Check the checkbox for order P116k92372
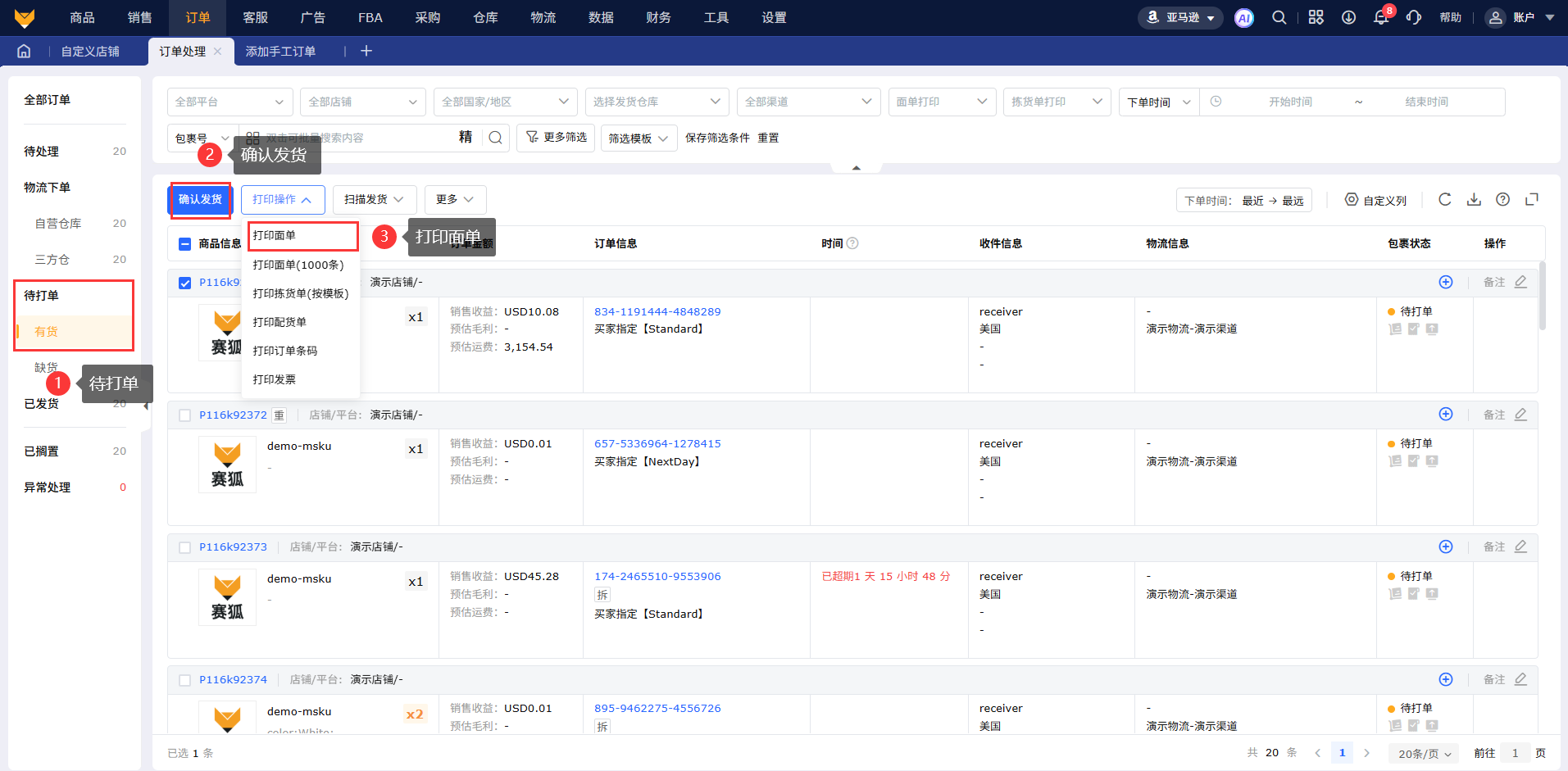The width and height of the screenshot is (1568, 771). coord(184,415)
